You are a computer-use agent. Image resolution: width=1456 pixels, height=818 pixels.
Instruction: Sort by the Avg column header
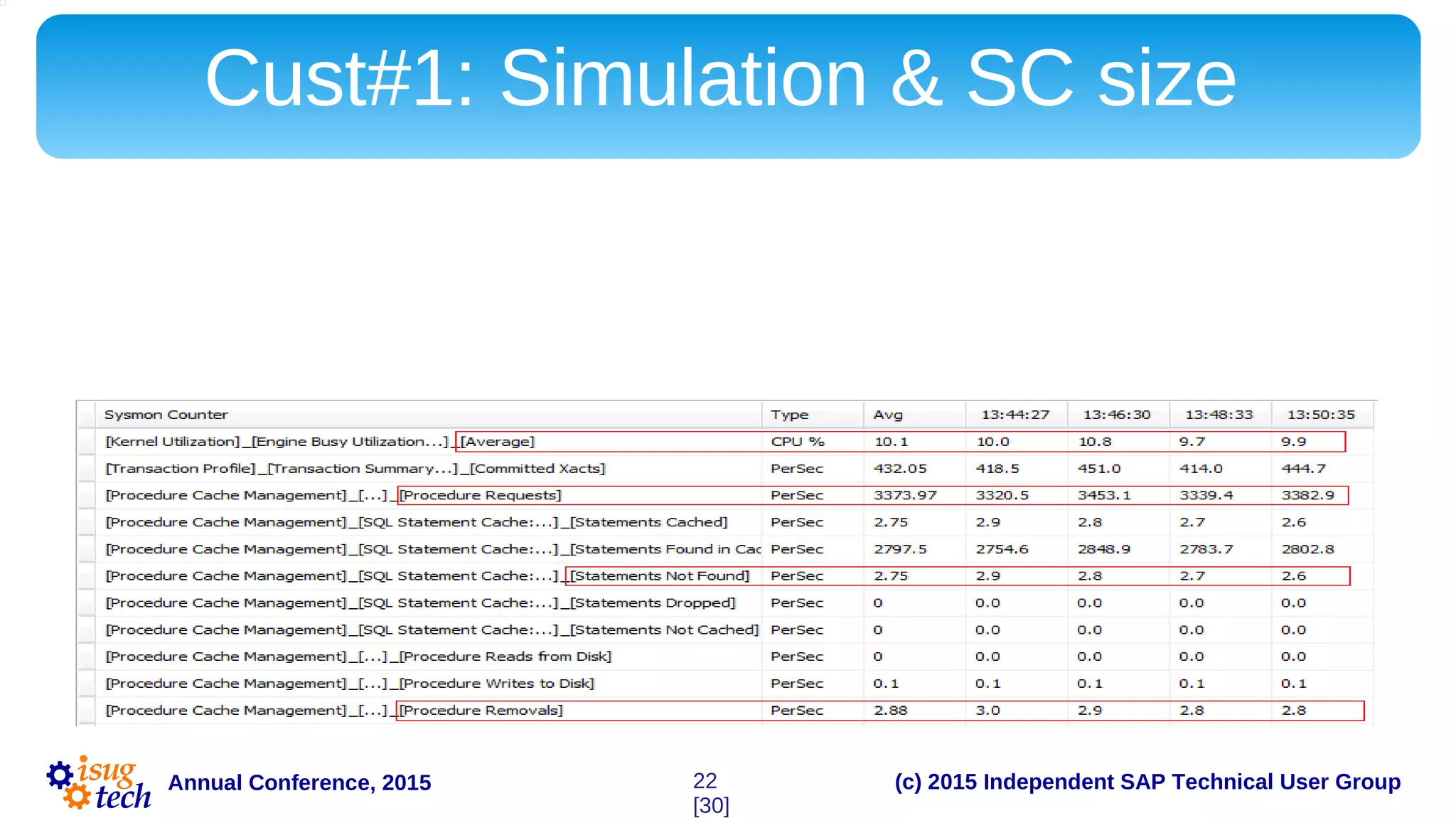click(914, 415)
